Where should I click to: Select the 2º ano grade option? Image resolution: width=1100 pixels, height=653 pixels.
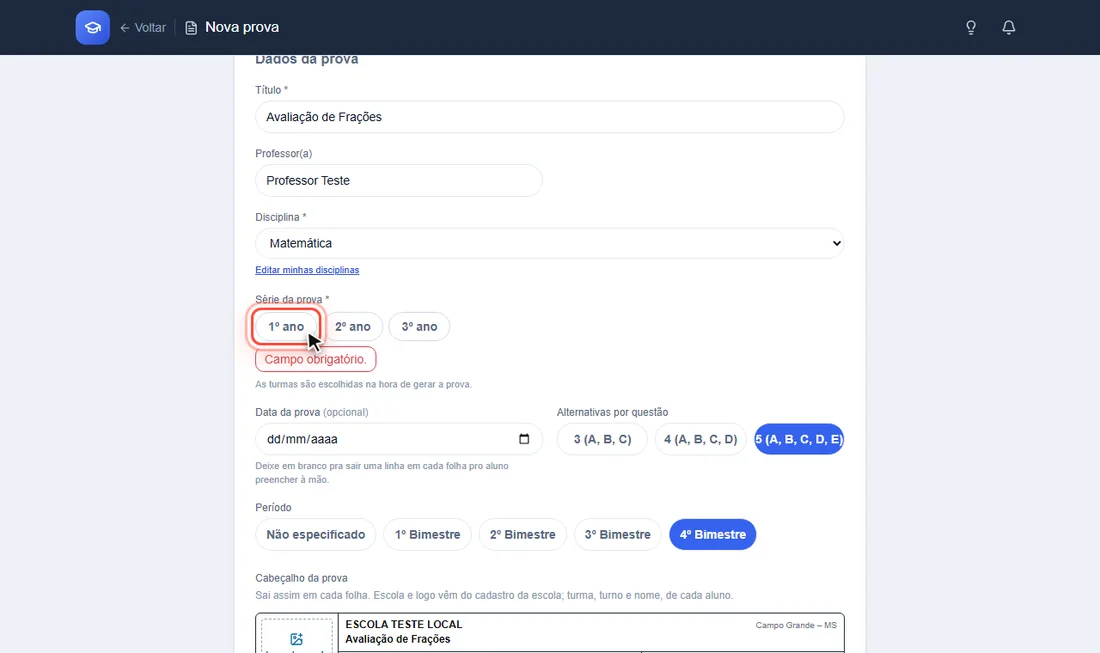[x=353, y=326]
